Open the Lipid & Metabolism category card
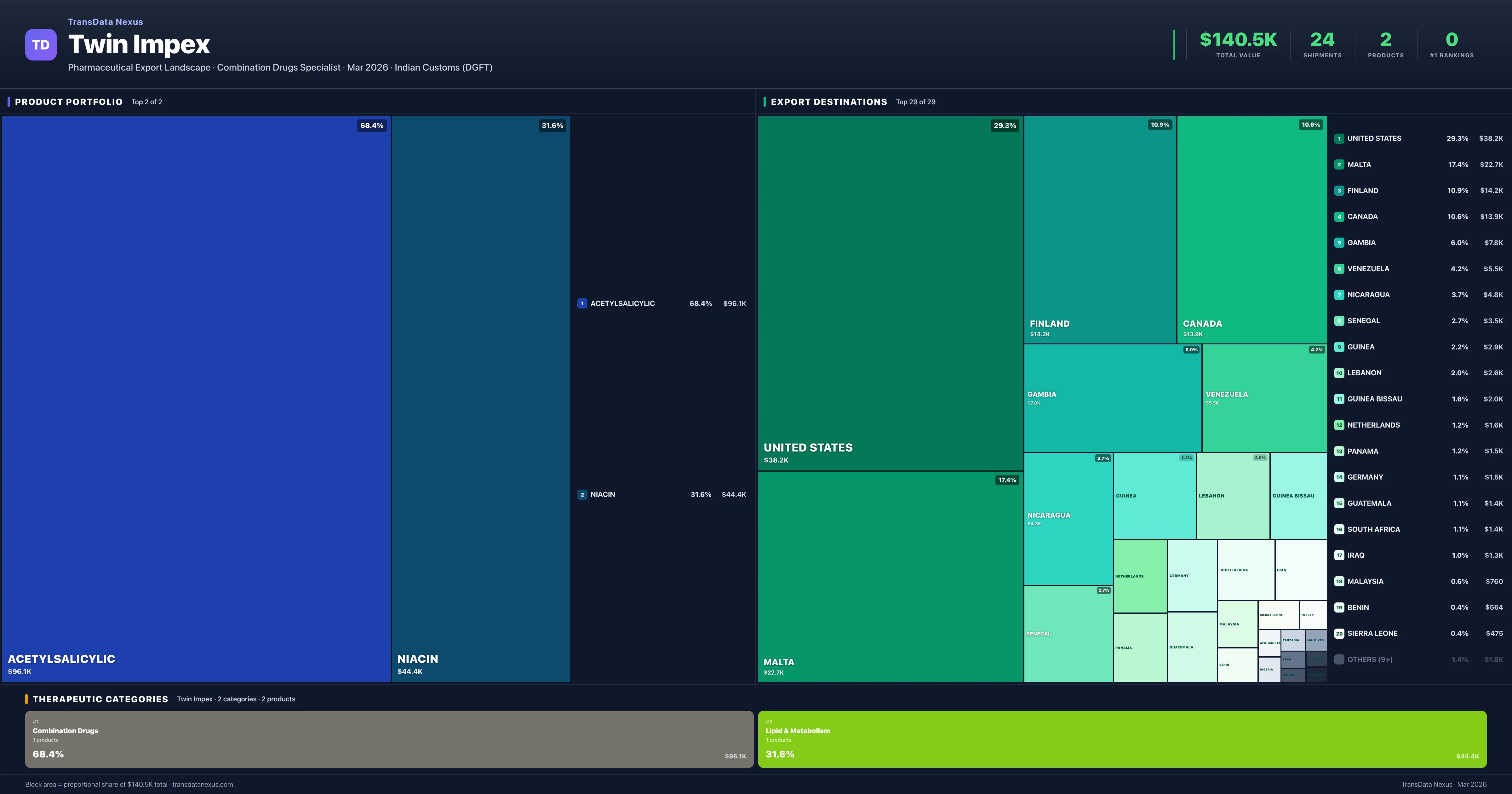Viewport: 1512px width, 794px height. pos(1122,739)
